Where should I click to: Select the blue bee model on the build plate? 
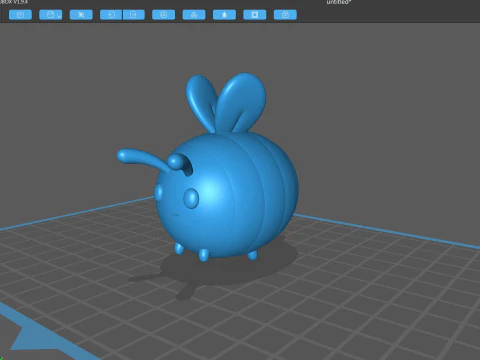(x=223, y=193)
